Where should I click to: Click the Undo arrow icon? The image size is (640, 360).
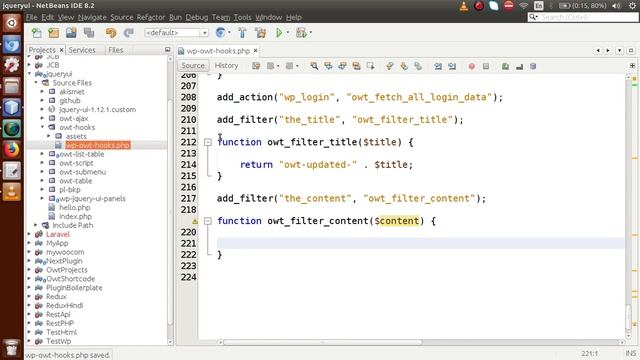tap(111, 33)
